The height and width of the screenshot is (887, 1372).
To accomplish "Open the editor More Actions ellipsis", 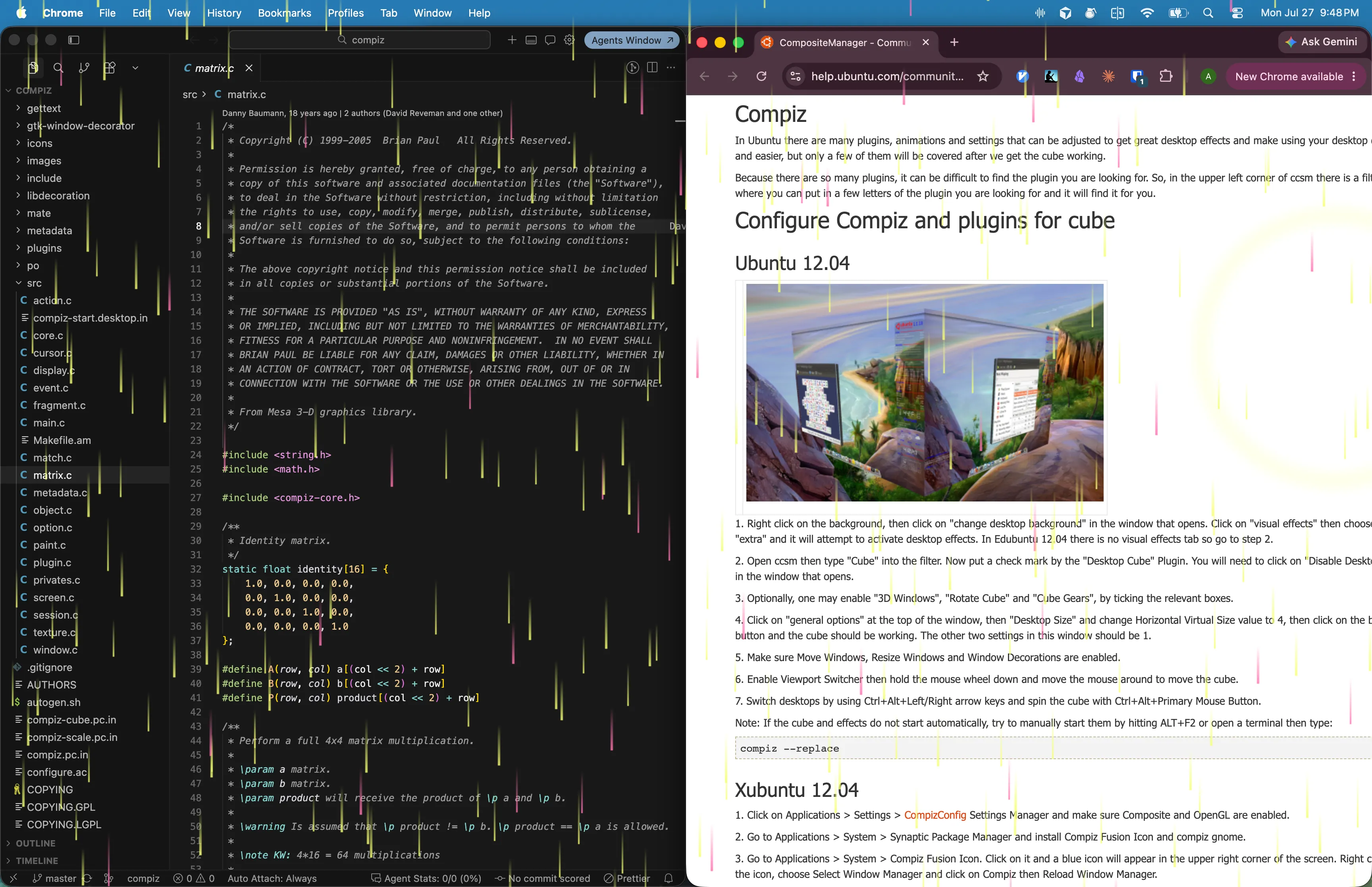I will pos(671,68).
